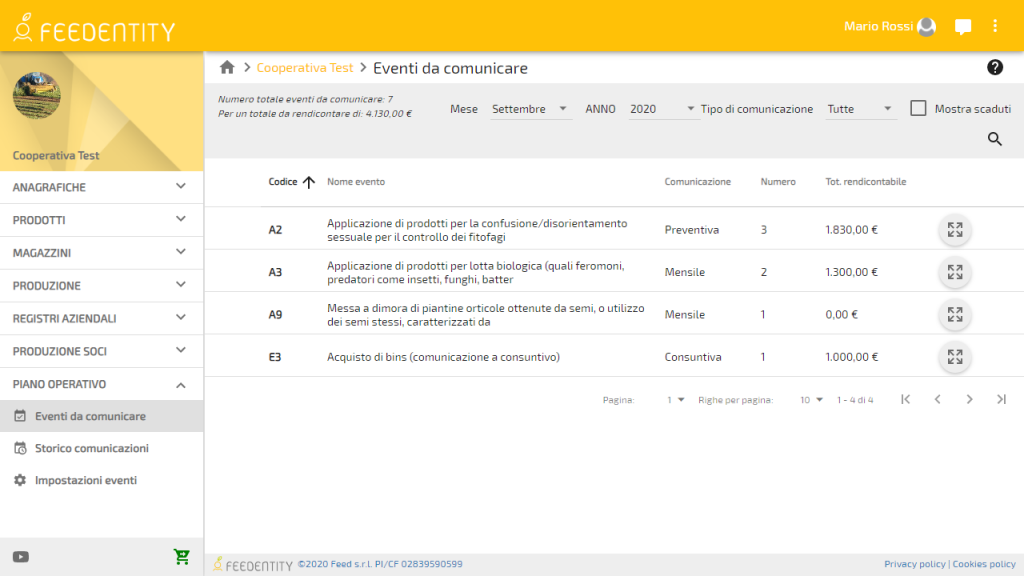Viewport: 1024px width, 576px height.
Task: Click the help question mark icon
Action: (995, 67)
